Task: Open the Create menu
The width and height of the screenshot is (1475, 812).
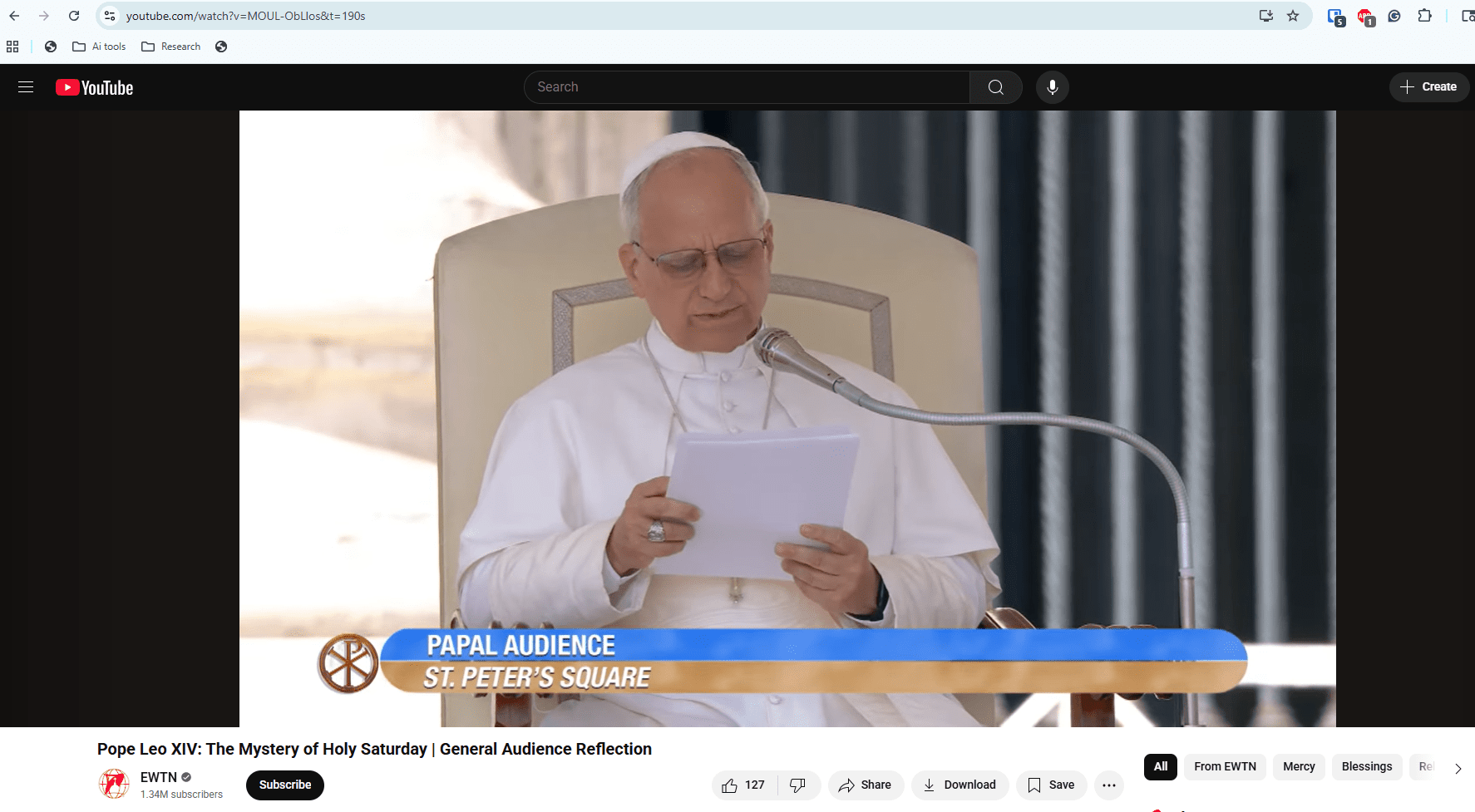Action: [x=1428, y=87]
